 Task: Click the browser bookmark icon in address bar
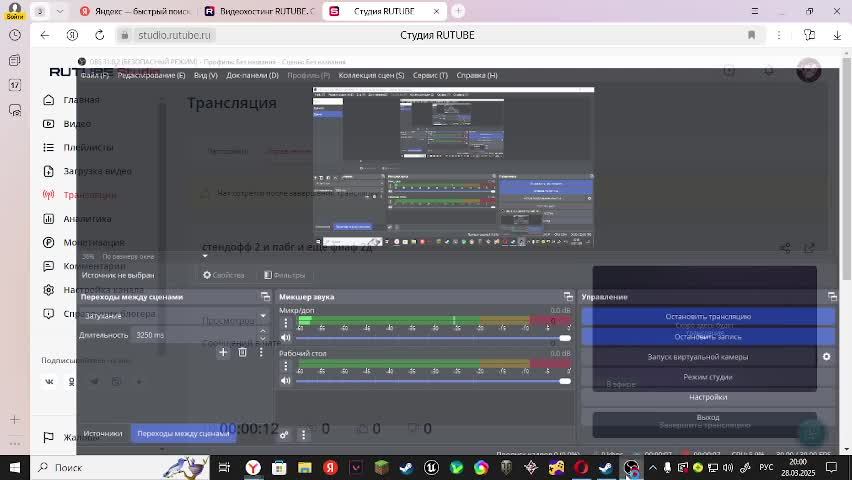(x=751, y=35)
